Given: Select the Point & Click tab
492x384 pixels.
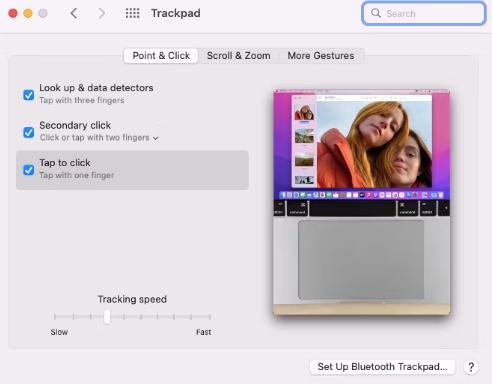Looking at the screenshot, I should tap(161, 56).
